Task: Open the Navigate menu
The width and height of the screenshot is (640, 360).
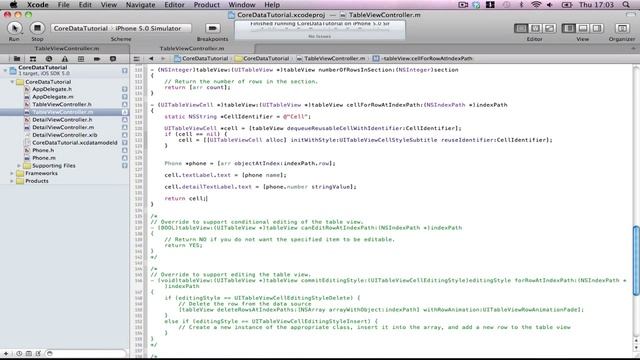Action: click(x=140, y=5)
